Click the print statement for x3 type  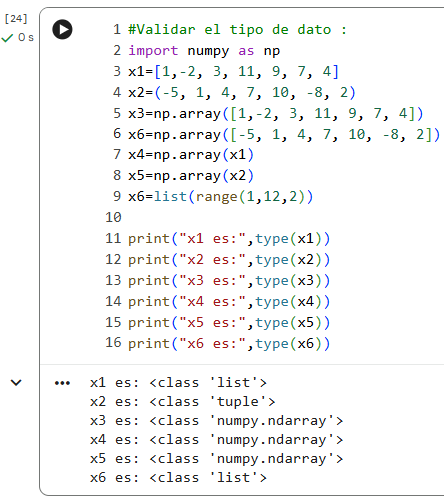pyautogui.click(x=229, y=281)
